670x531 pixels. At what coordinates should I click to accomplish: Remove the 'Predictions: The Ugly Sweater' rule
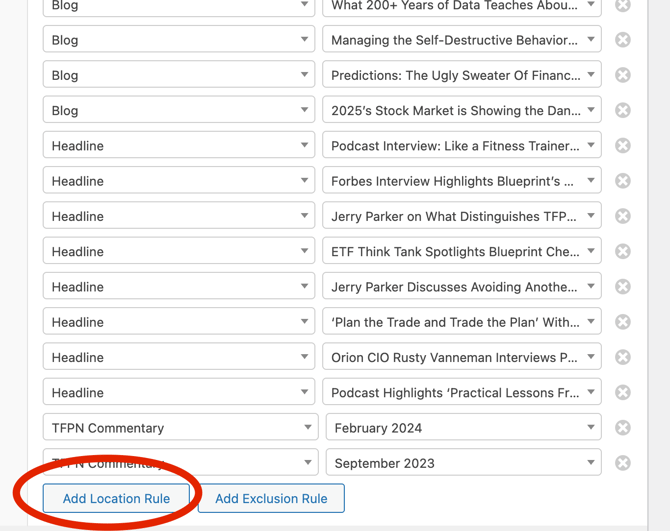pos(622,75)
